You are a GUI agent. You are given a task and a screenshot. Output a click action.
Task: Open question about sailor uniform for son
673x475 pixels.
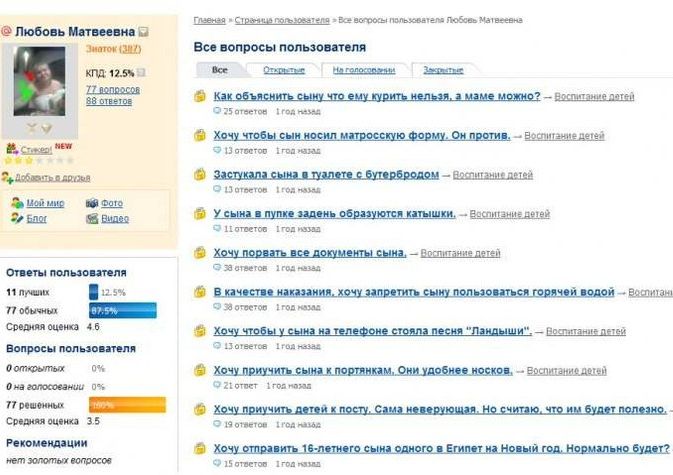click(362, 135)
